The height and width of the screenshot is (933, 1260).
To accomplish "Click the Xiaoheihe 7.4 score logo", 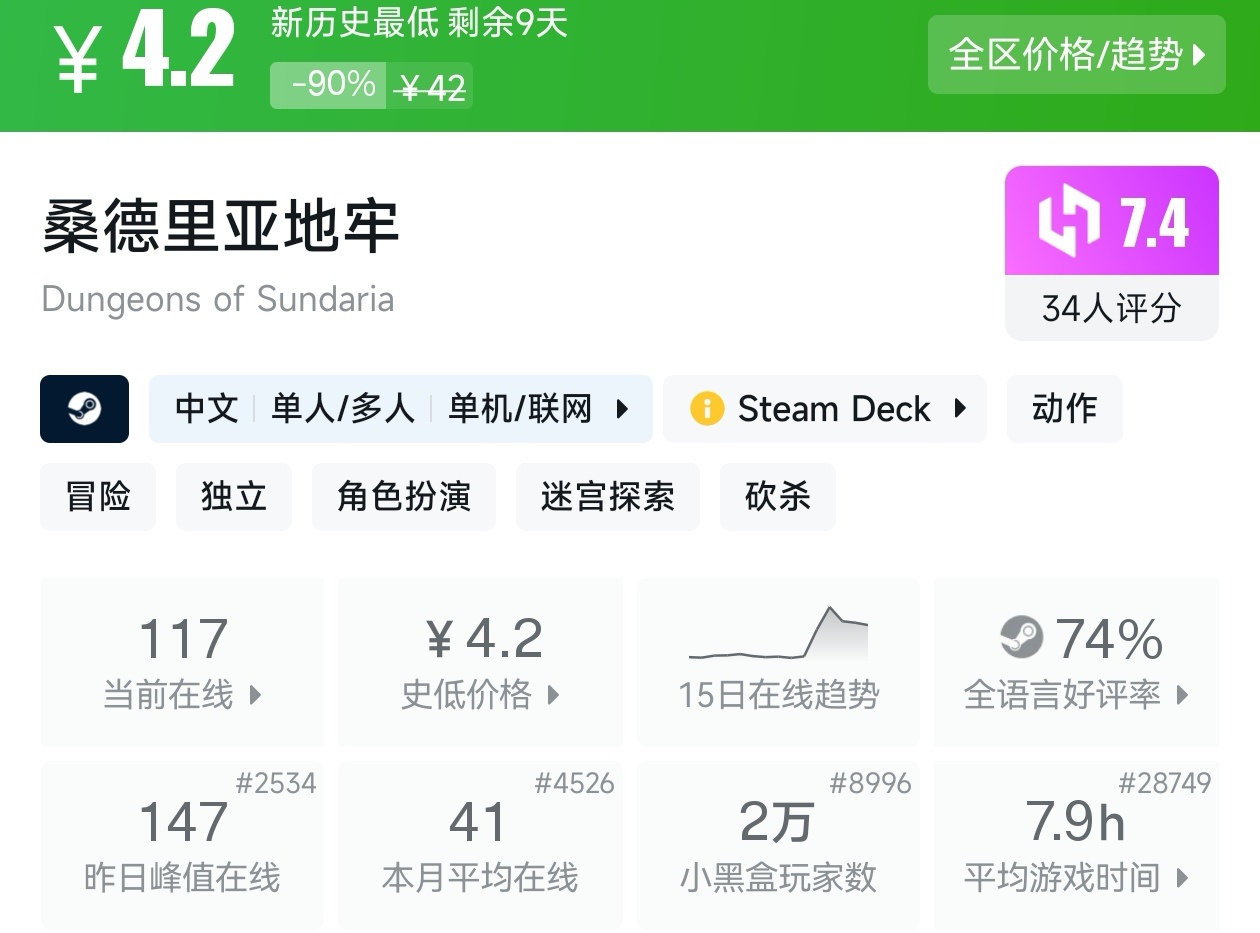I will 1068,221.
